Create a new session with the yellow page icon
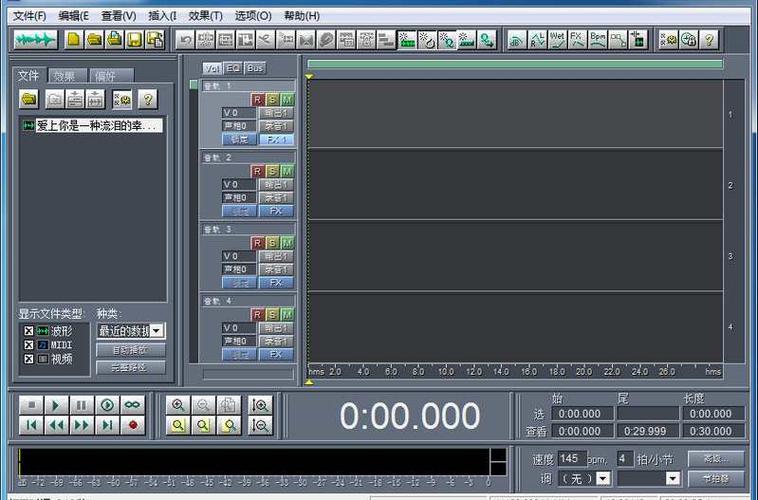Image resolution: width=758 pixels, height=500 pixels. [73, 40]
